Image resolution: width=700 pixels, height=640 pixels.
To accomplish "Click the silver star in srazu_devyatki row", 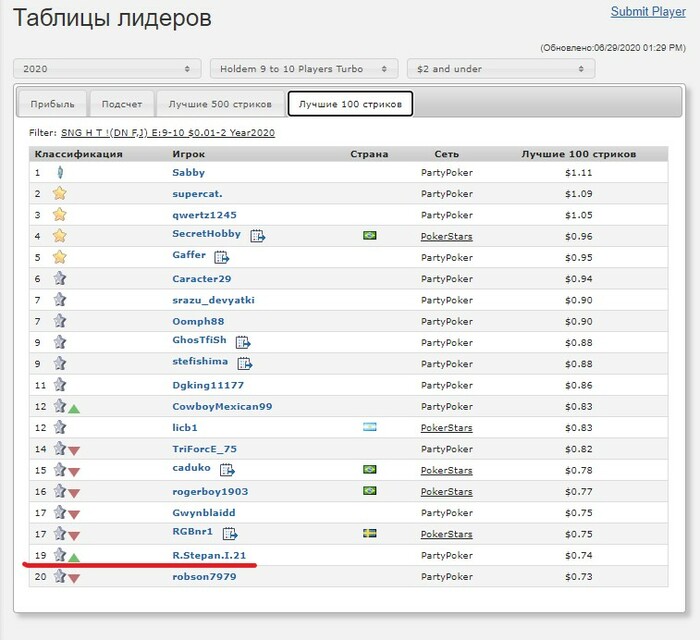I will 60,299.
